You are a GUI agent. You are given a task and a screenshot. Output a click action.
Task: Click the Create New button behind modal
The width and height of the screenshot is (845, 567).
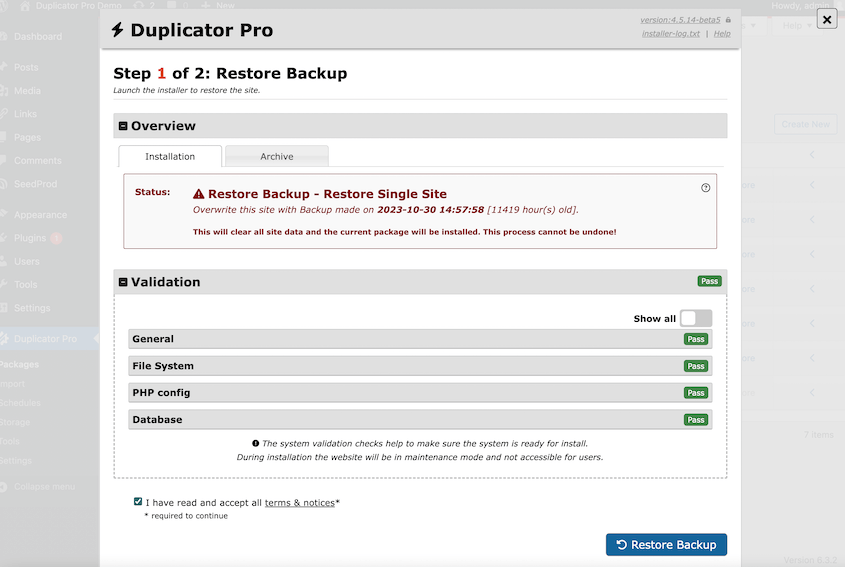(806, 124)
